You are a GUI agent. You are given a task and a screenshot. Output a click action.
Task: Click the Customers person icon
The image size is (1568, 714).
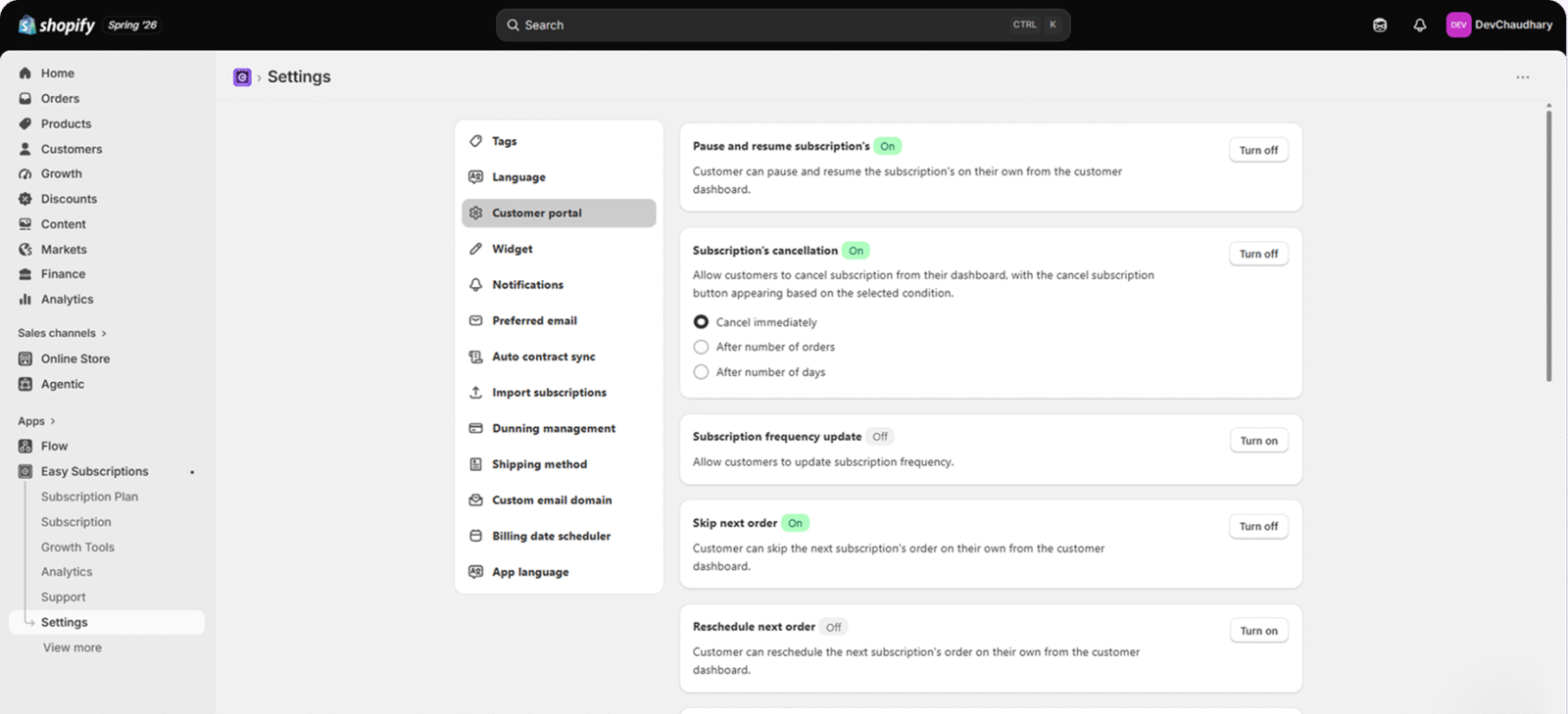(25, 149)
